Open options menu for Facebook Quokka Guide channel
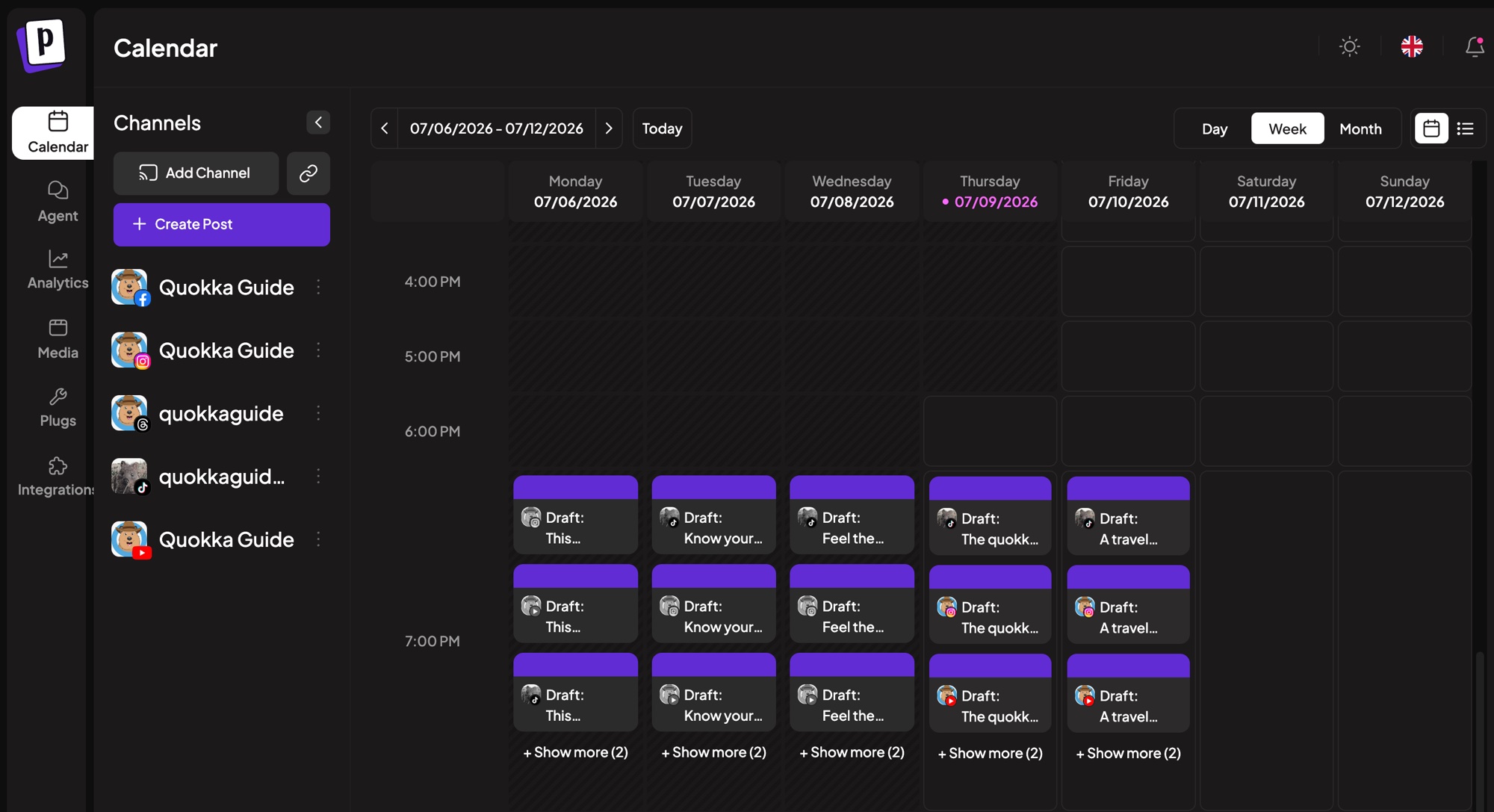Viewport: 1494px width, 812px height. pos(319,287)
